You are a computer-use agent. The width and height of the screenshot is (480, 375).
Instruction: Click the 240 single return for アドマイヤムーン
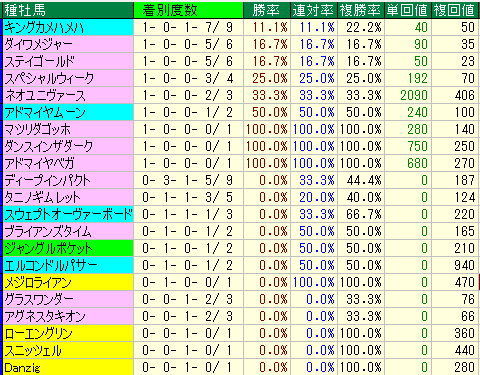click(417, 112)
